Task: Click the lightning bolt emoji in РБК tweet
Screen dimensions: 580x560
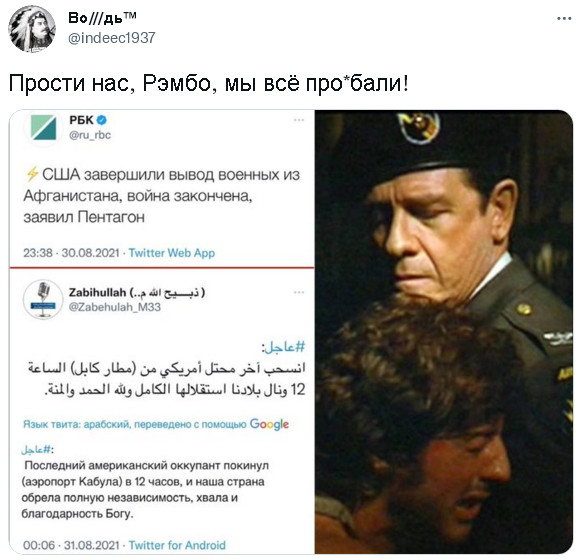Action: (33, 174)
